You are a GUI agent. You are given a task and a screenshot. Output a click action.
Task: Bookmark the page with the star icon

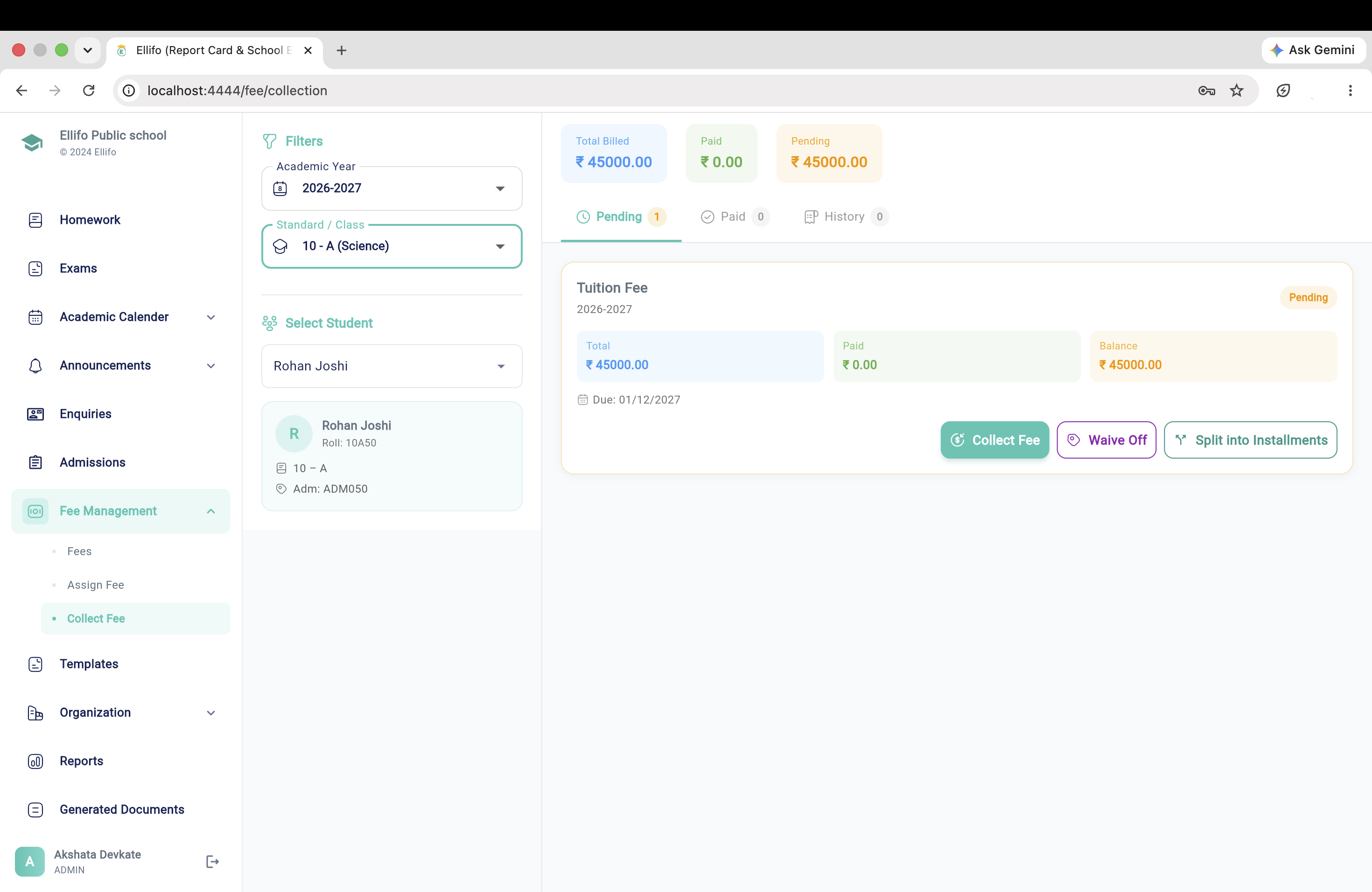[x=1237, y=91]
